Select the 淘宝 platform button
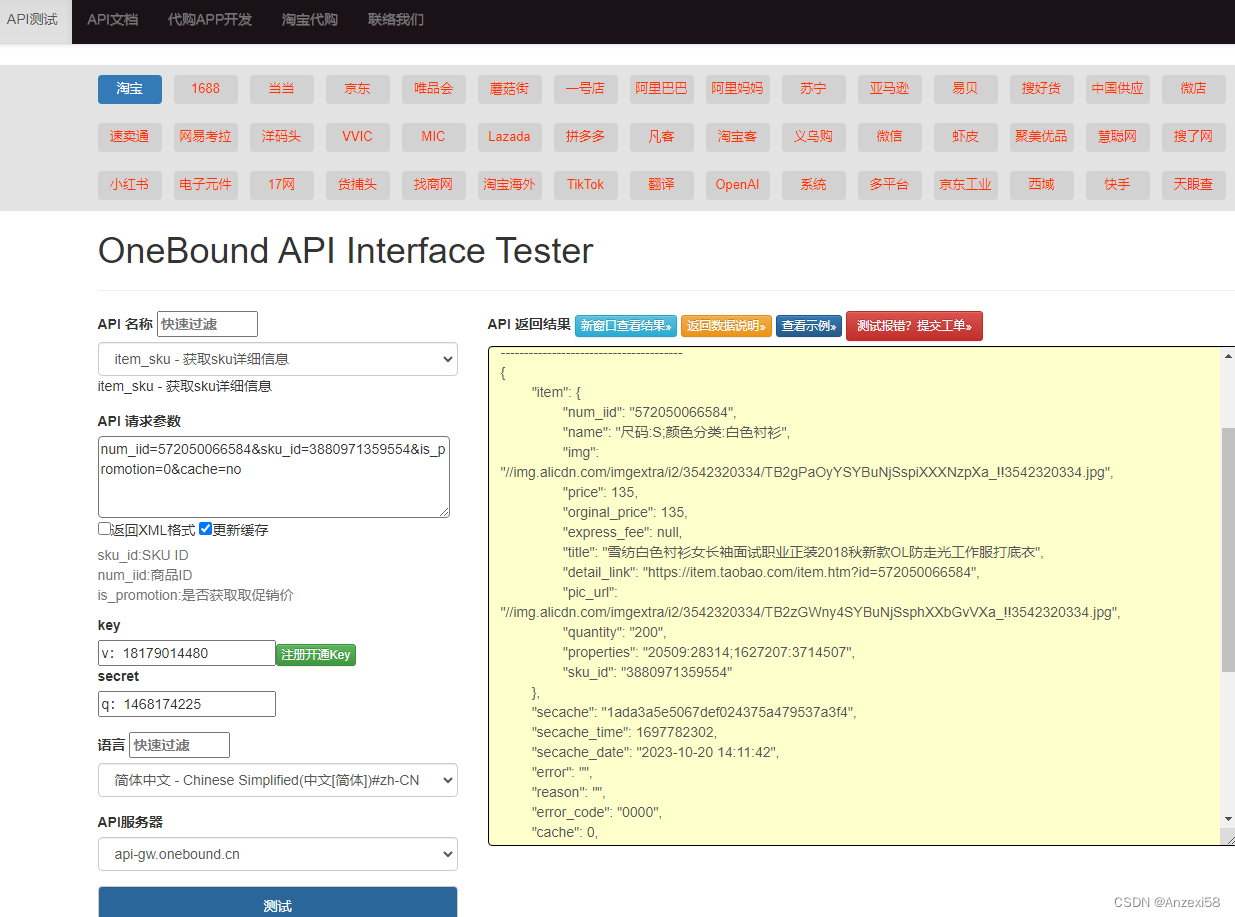The width and height of the screenshot is (1235, 917). [x=130, y=89]
